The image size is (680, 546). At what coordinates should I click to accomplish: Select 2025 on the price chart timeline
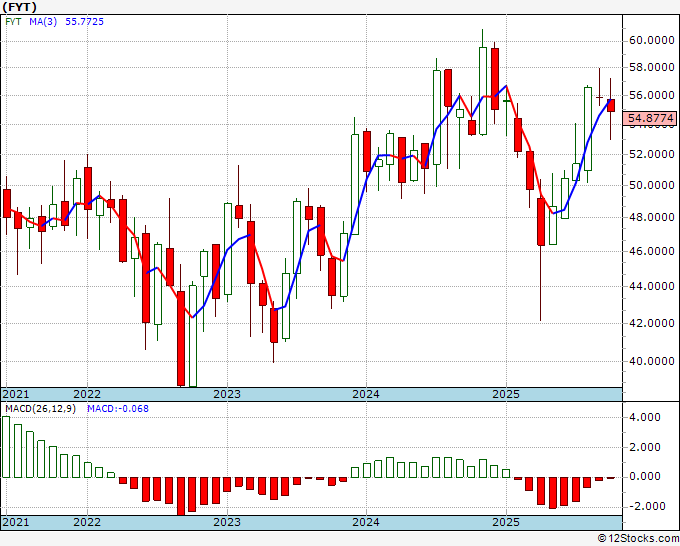click(x=506, y=394)
